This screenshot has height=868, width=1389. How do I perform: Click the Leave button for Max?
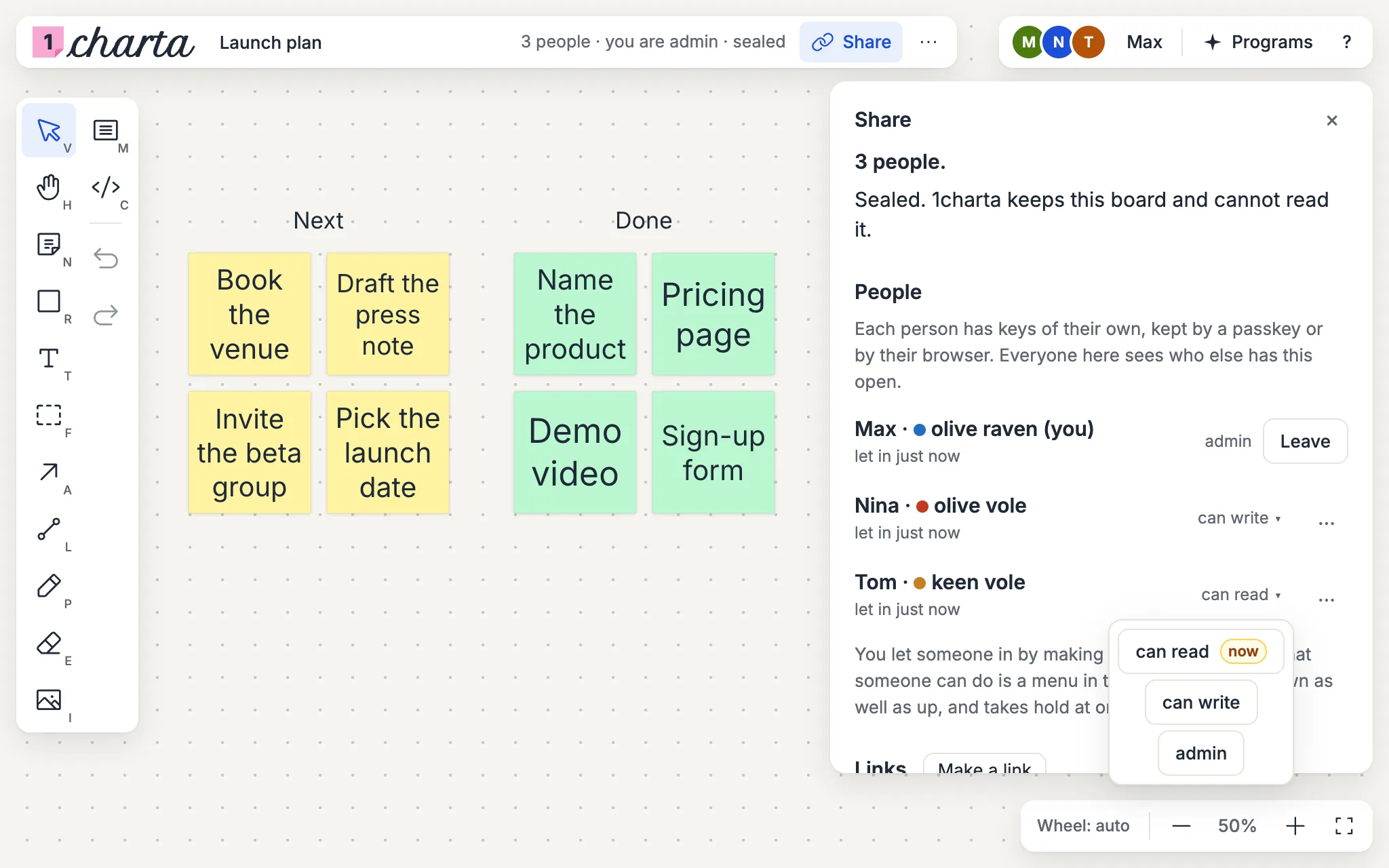click(1305, 441)
